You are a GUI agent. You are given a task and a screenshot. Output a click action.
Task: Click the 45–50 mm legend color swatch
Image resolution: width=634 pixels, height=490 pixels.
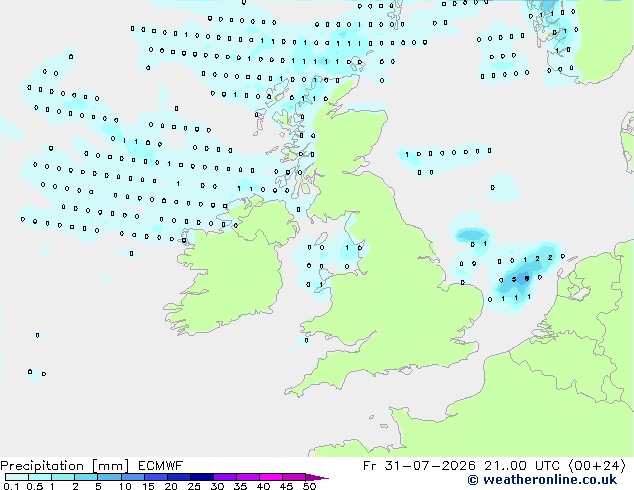pos(294,477)
